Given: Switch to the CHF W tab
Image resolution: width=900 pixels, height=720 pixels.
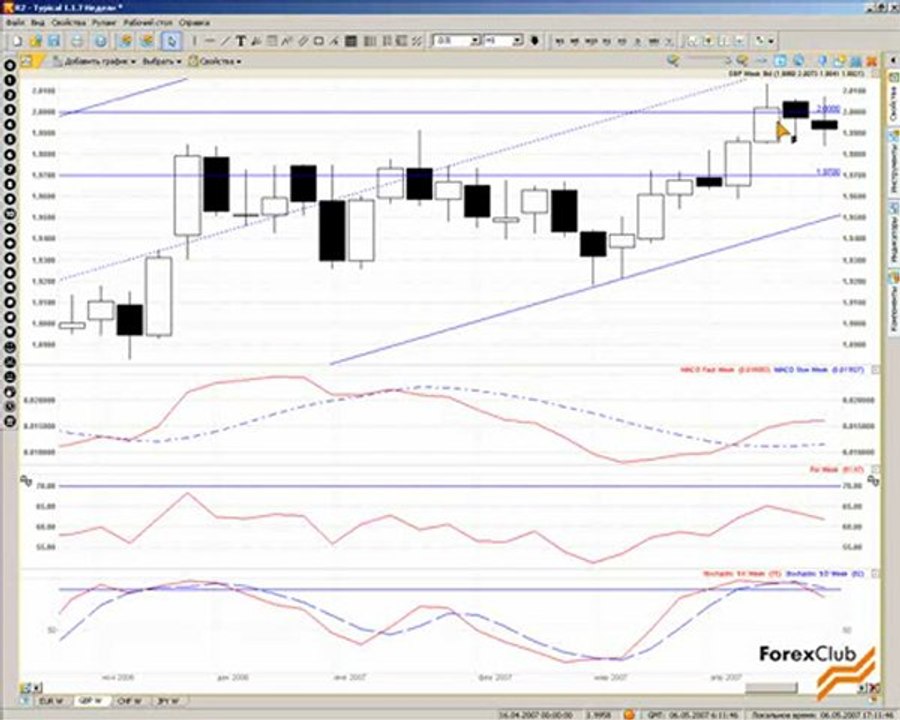Looking at the screenshot, I should click(130, 701).
